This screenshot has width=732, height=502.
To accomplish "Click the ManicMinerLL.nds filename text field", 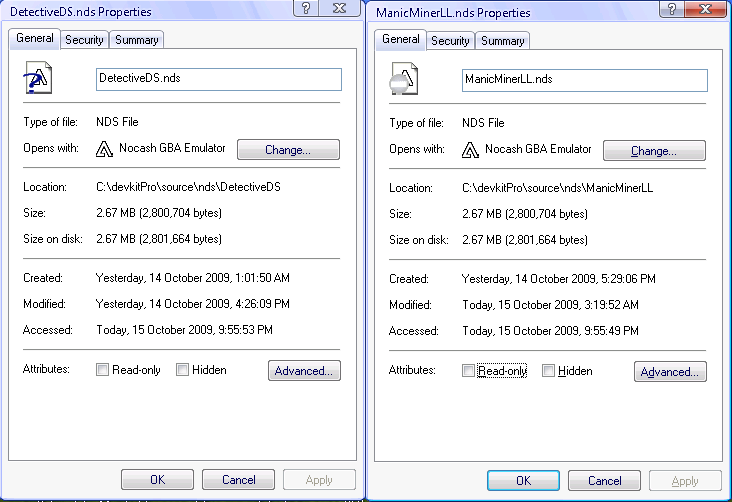I will coord(585,80).
